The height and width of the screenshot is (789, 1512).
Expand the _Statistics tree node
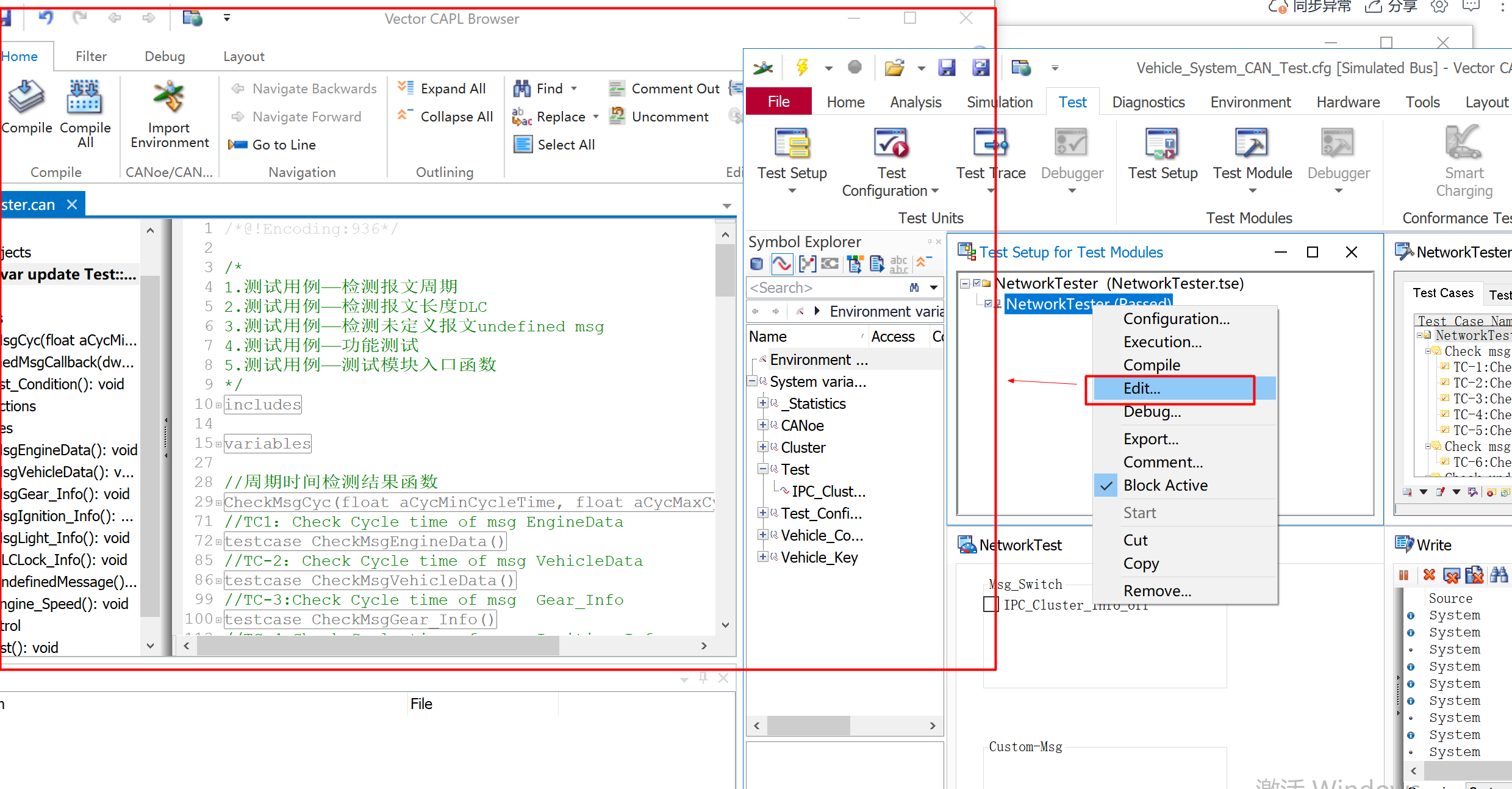(762, 403)
